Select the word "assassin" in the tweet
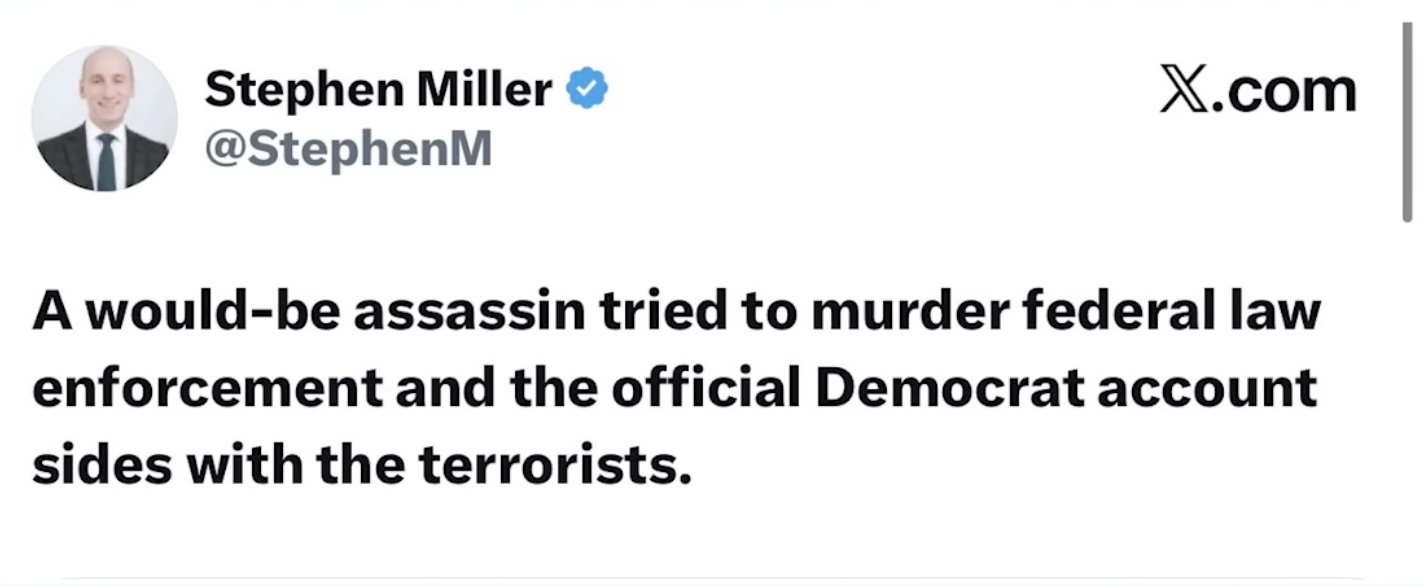Screen dimensions: 1424x586 (470, 312)
